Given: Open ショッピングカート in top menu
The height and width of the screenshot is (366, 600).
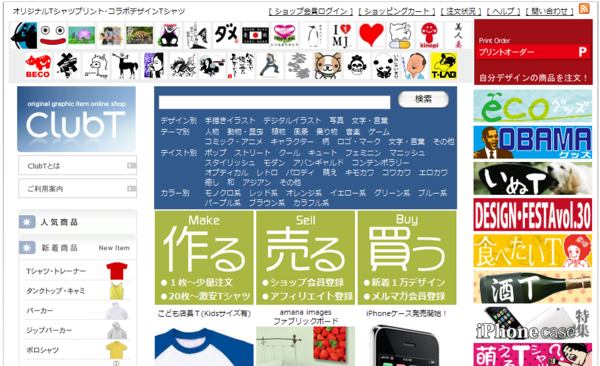Looking at the screenshot, I should click(396, 11).
